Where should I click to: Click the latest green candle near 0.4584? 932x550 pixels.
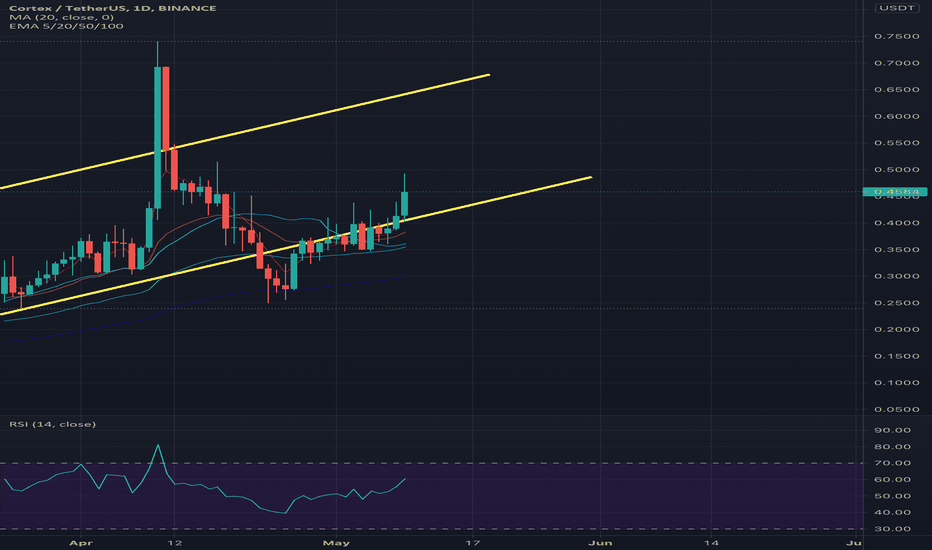pyautogui.click(x=405, y=203)
